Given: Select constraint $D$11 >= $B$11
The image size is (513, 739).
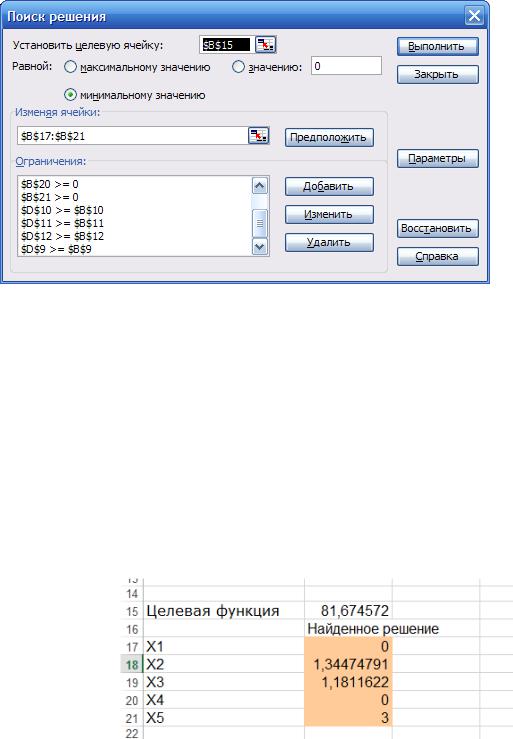Looking at the screenshot, I should pyautogui.click(x=62, y=223).
